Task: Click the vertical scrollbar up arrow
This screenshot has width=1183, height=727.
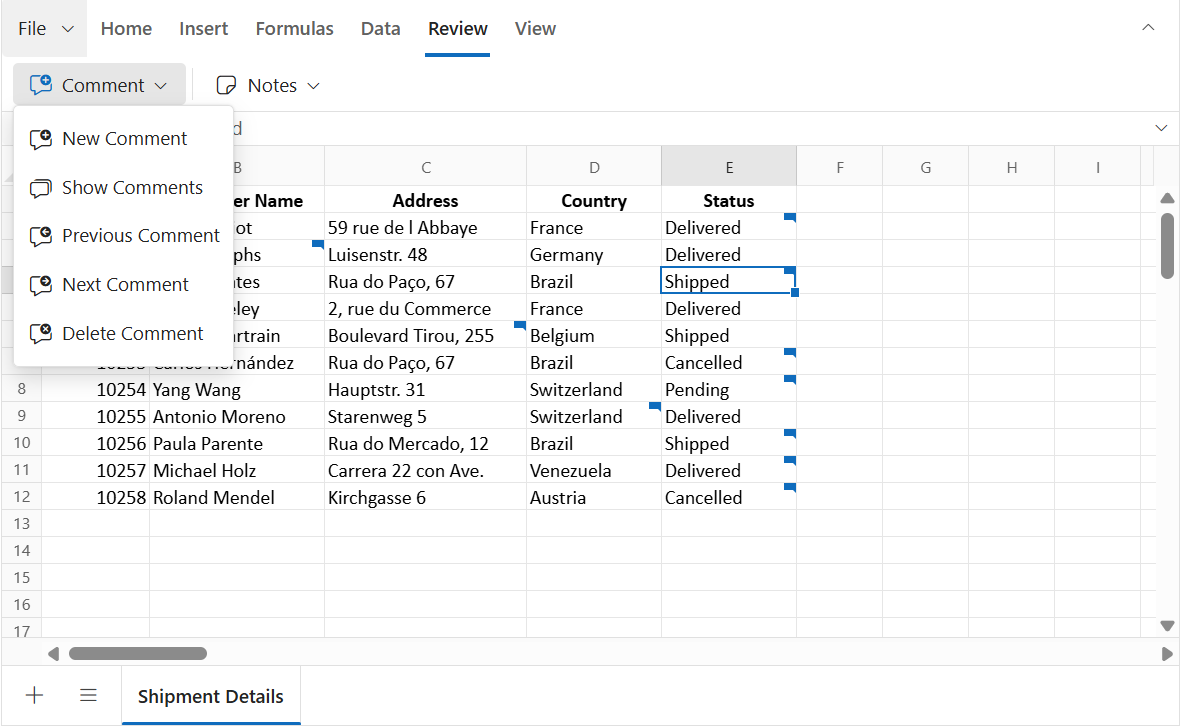Action: (1167, 198)
